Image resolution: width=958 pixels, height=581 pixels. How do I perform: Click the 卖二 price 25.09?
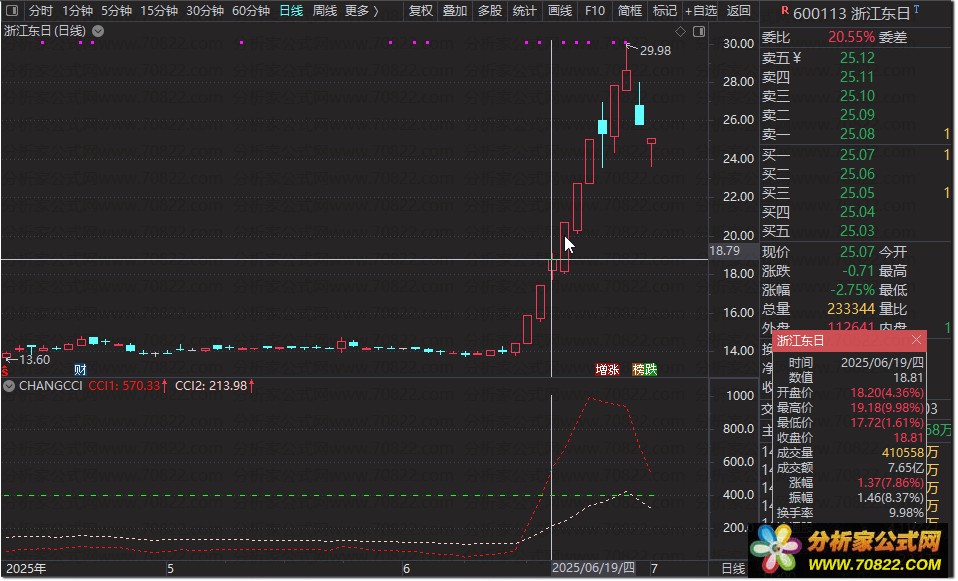857,115
